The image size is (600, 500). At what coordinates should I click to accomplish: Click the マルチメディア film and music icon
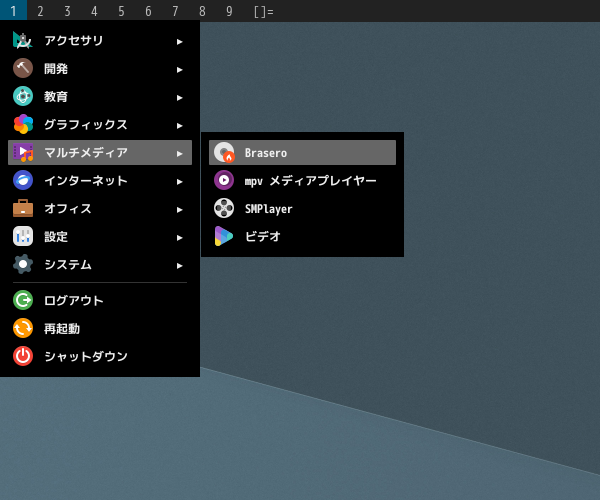(x=23, y=152)
